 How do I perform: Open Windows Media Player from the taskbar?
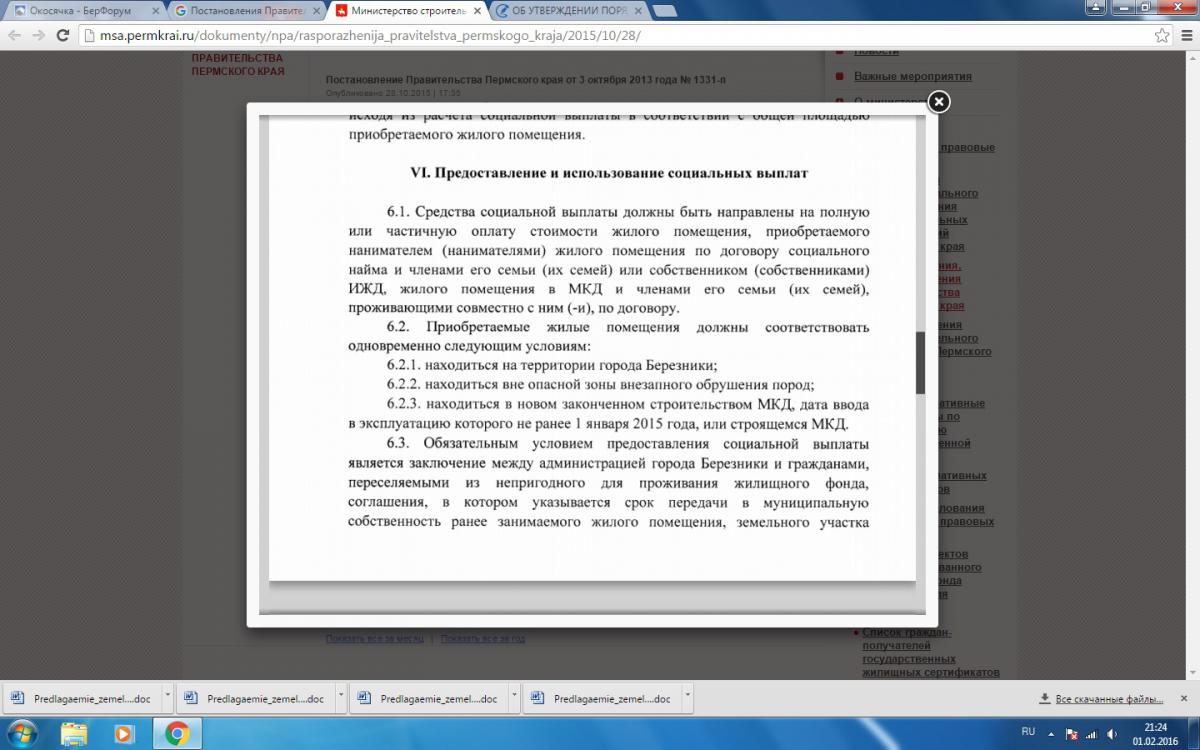click(124, 733)
